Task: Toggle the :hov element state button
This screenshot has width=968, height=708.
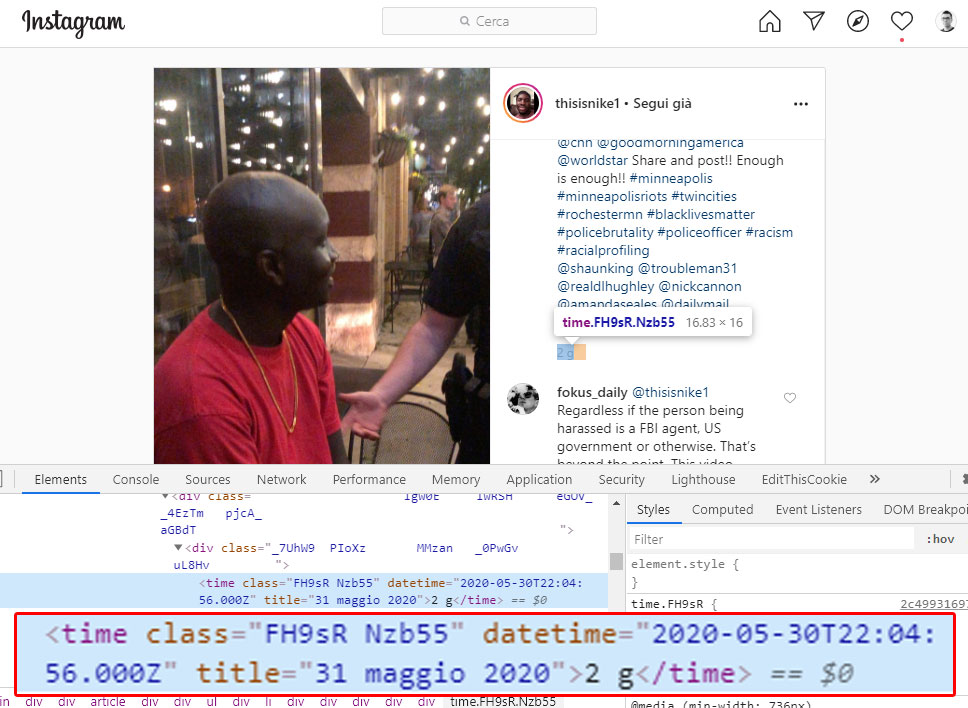Action: coord(940,539)
